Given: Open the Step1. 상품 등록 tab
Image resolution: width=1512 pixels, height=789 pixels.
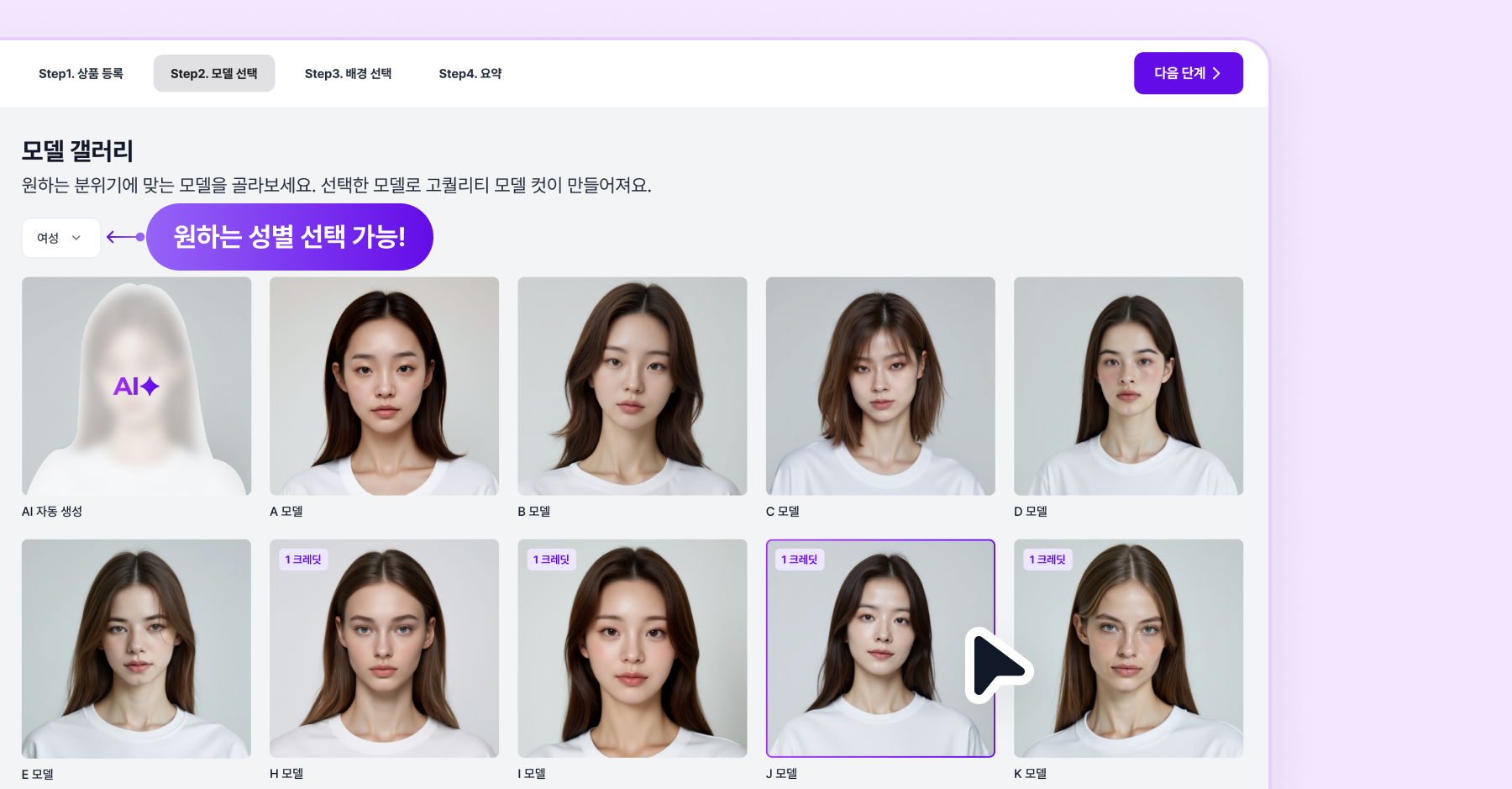Looking at the screenshot, I should pyautogui.click(x=81, y=74).
